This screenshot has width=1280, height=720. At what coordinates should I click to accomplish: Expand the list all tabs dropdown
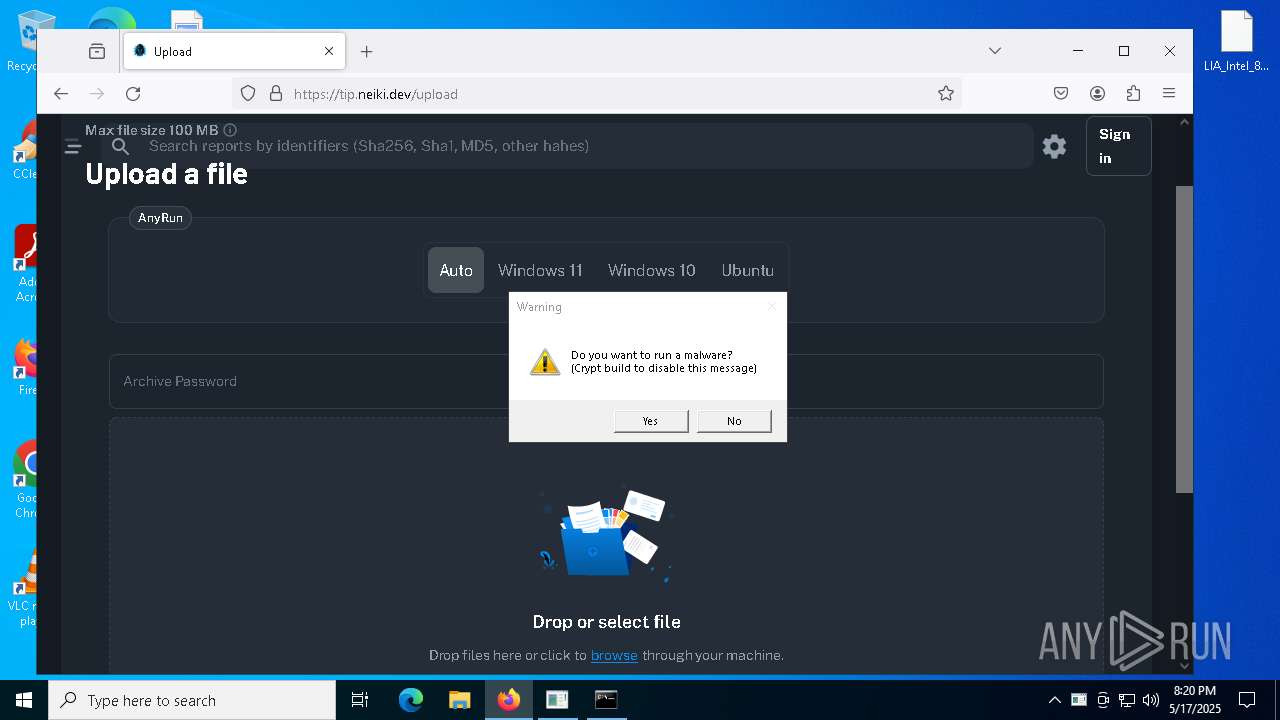click(995, 51)
